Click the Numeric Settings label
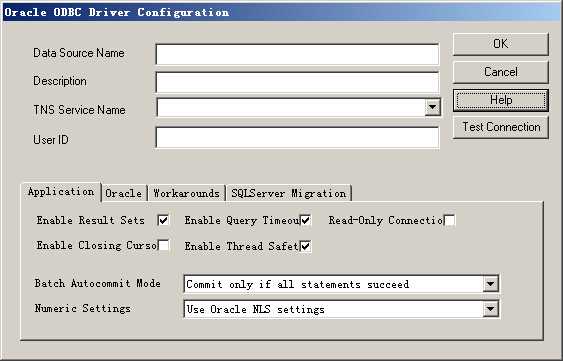 (x=83, y=308)
